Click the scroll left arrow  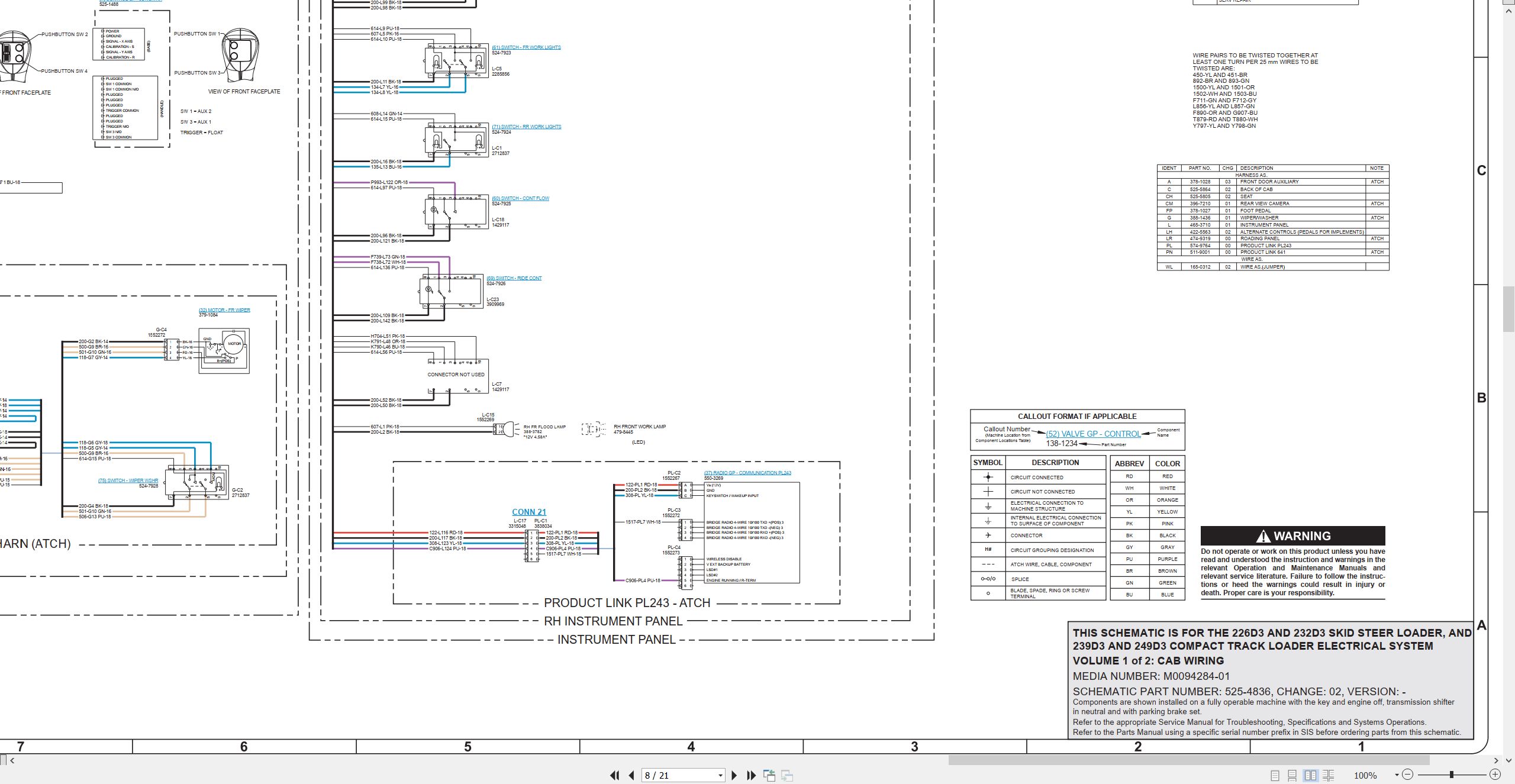[12, 760]
